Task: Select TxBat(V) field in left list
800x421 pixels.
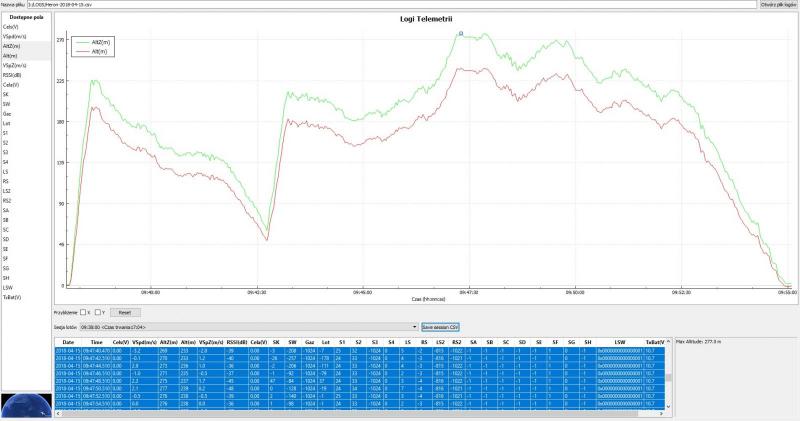Action: coord(13,297)
